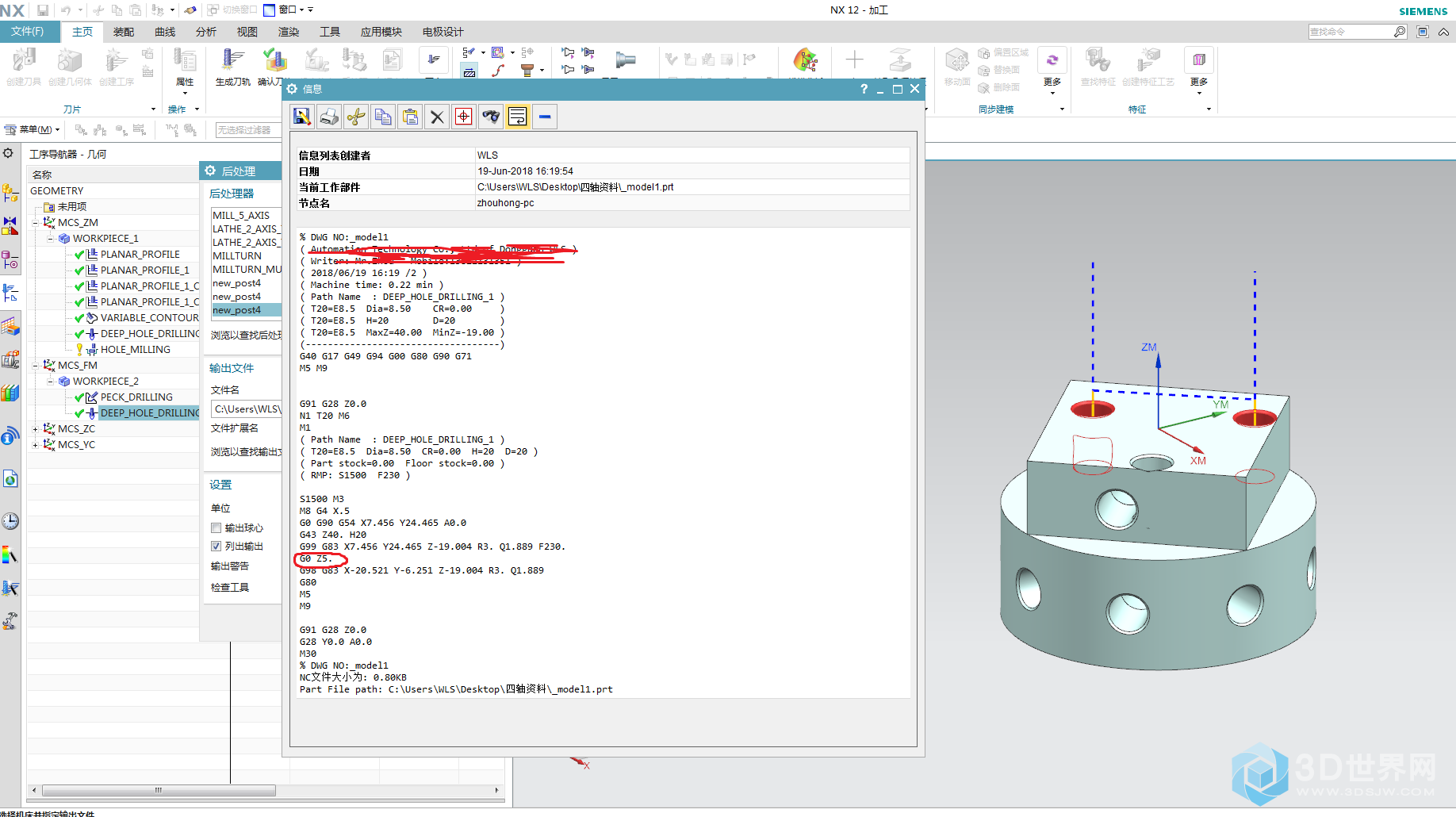The width and height of the screenshot is (1456, 817).
Task: Open the Assembly Navigator sidebar icon
Action: 10,193
